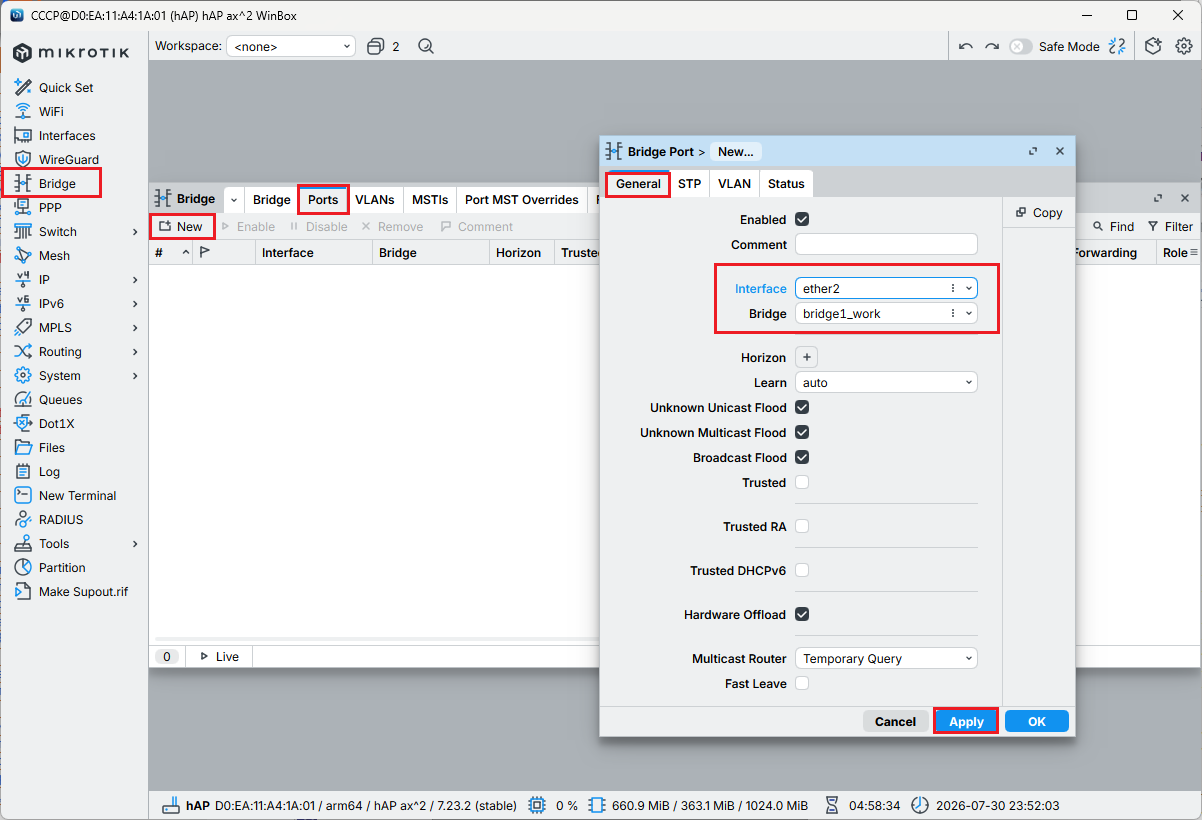This screenshot has height=820, width=1202.
Task: Open Interfaces in the sidebar
Action: point(67,135)
